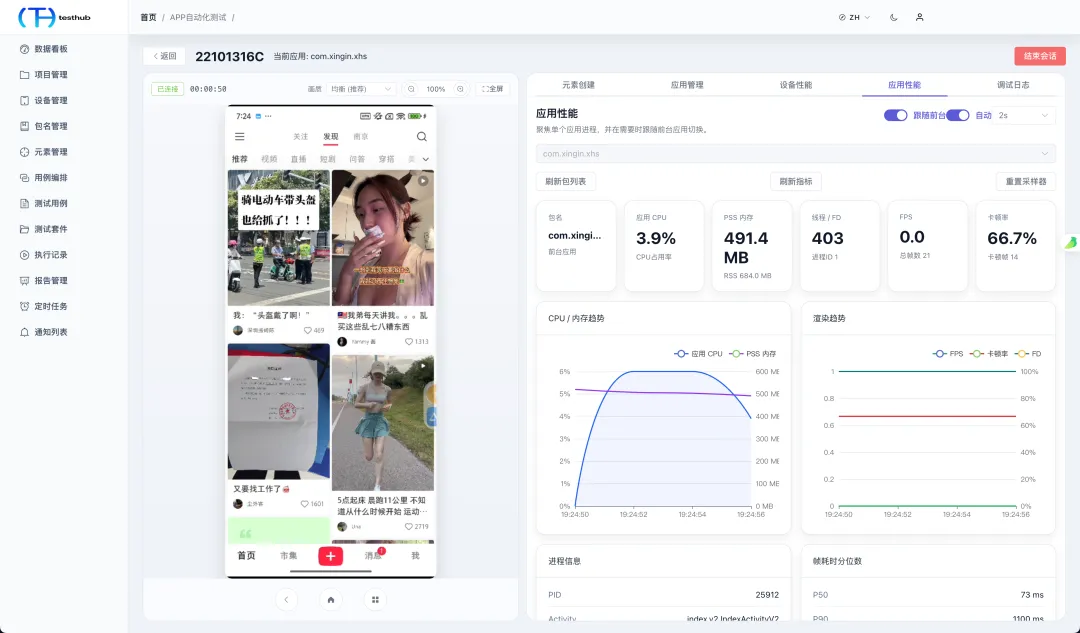Tap the device home button icon
The height and width of the screenshot is (633, 1080).
(x=331, y=600)
